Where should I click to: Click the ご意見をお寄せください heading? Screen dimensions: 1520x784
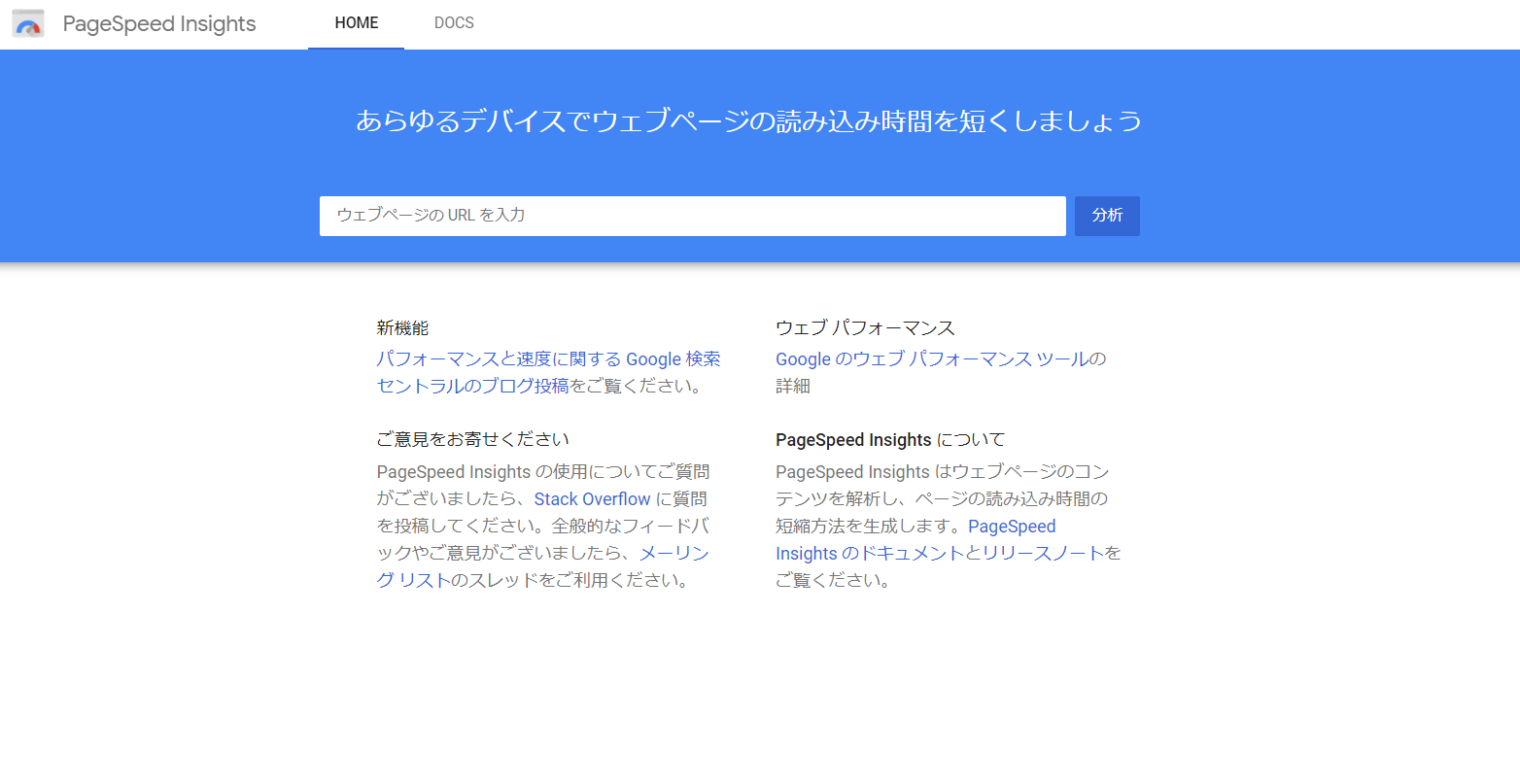(x=472, y=440)
